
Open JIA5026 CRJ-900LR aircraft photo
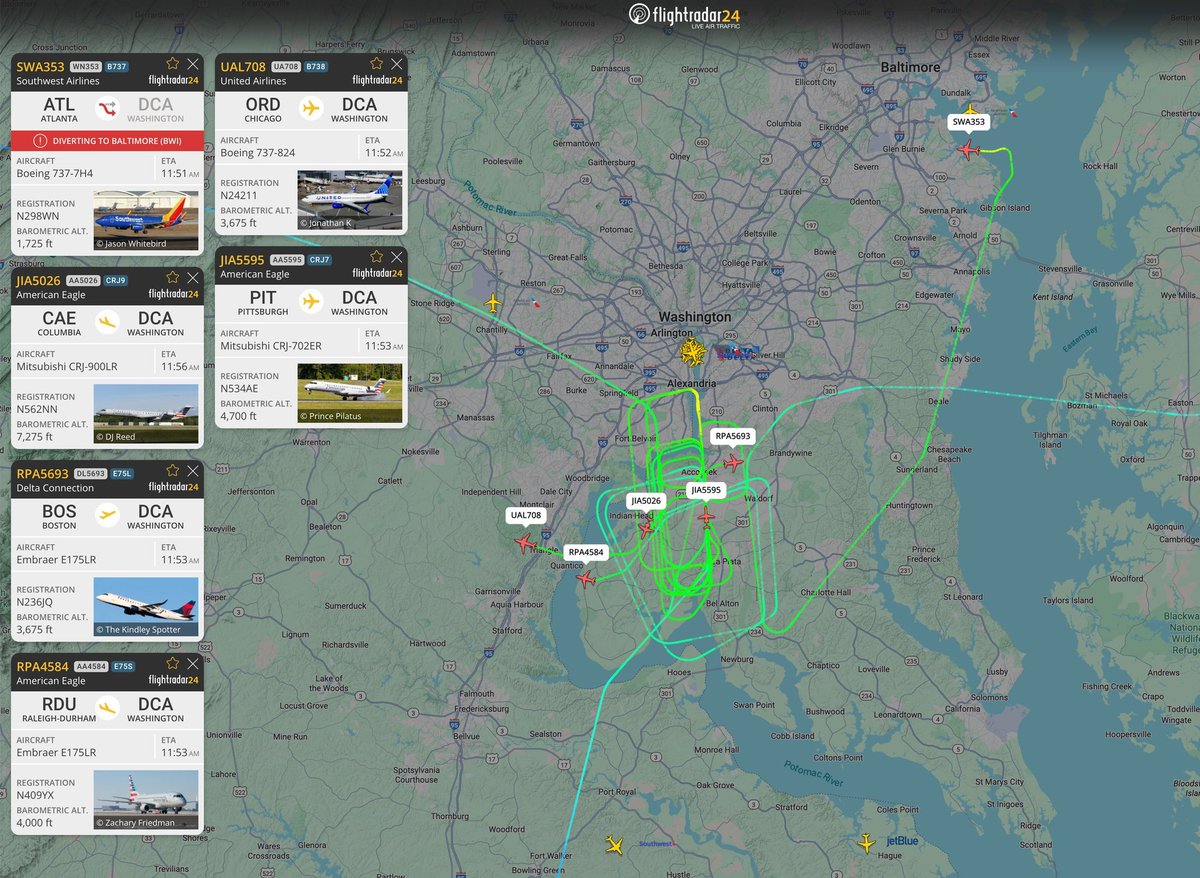[146, 413]
